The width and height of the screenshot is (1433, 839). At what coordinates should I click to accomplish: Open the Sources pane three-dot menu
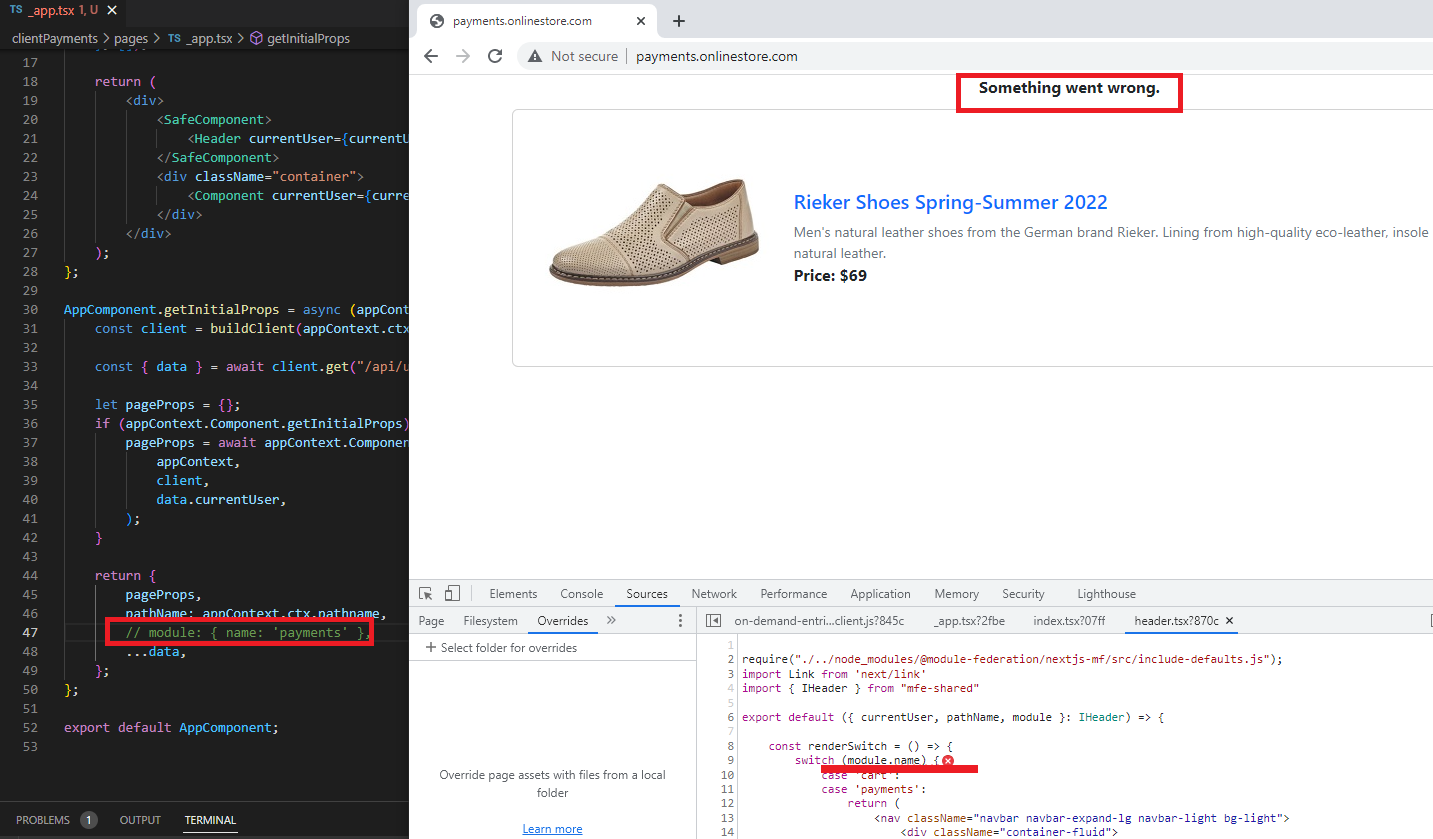click(x=681, y=621)
